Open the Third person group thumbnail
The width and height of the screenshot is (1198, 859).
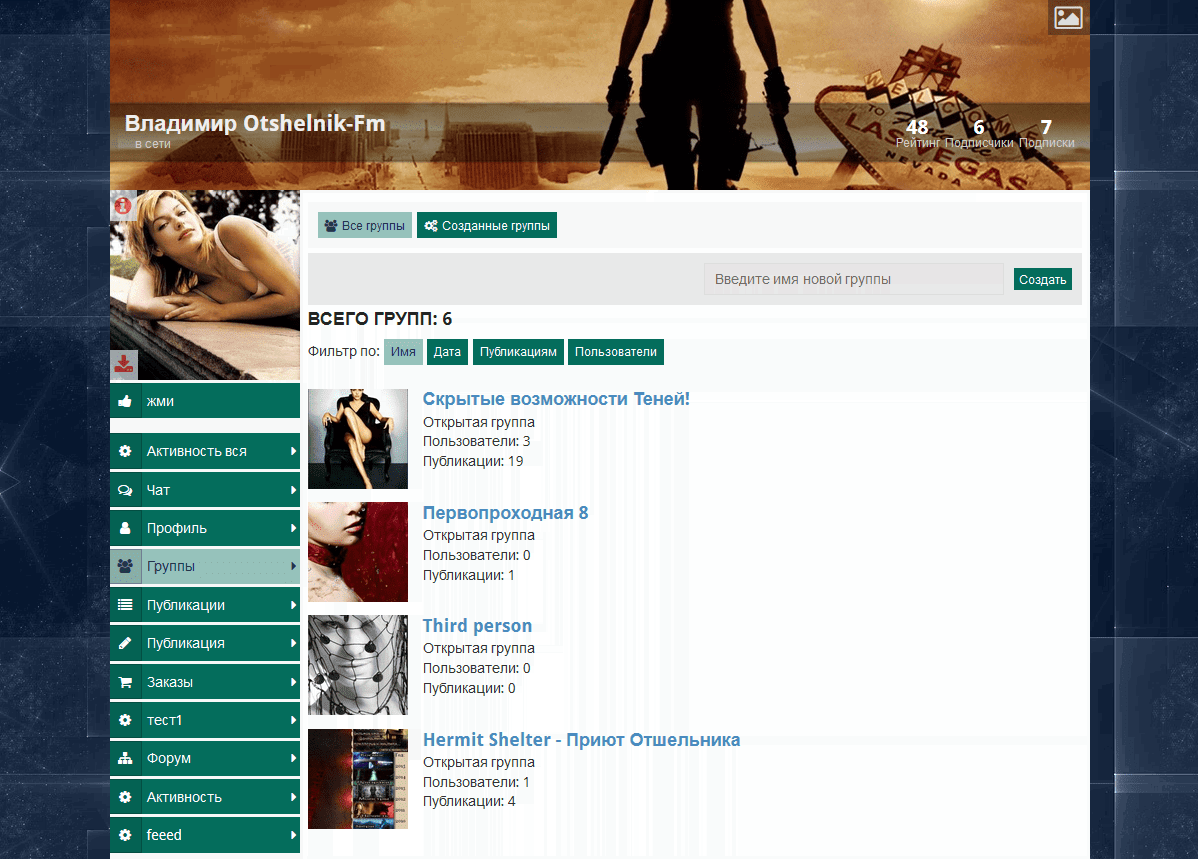point(358,665)
